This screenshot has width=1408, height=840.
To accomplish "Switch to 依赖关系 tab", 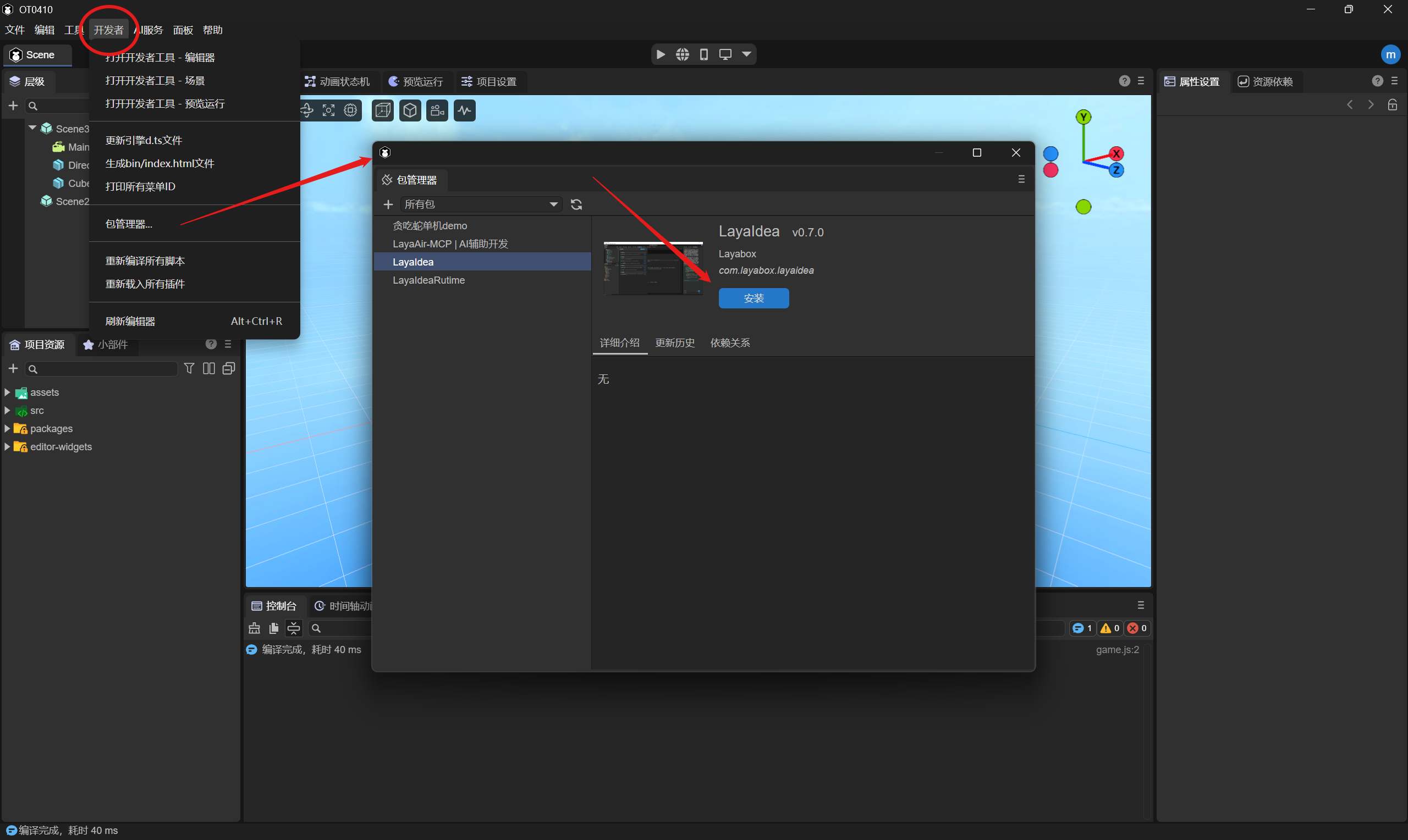I will (730, 343).
